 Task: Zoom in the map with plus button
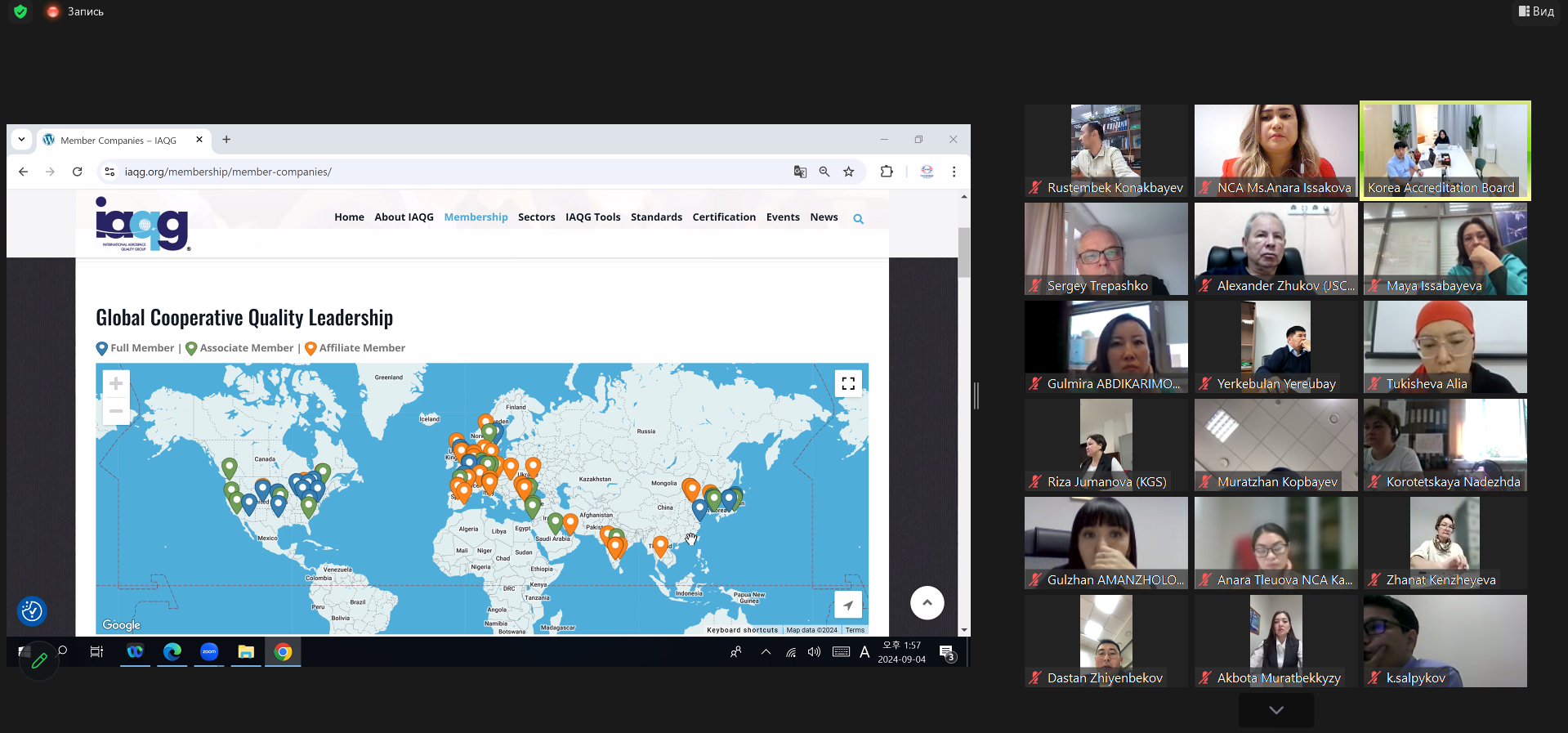[116, 383]
